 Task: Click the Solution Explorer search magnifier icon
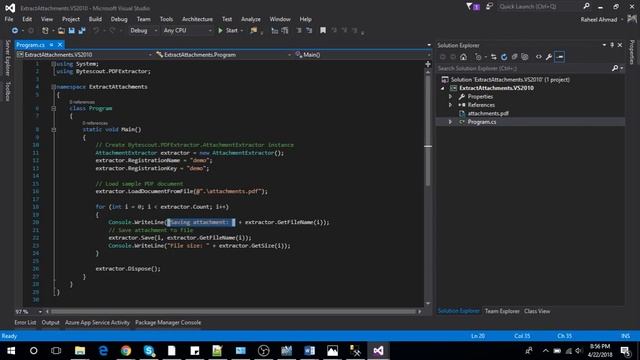[x=615, y=68]
